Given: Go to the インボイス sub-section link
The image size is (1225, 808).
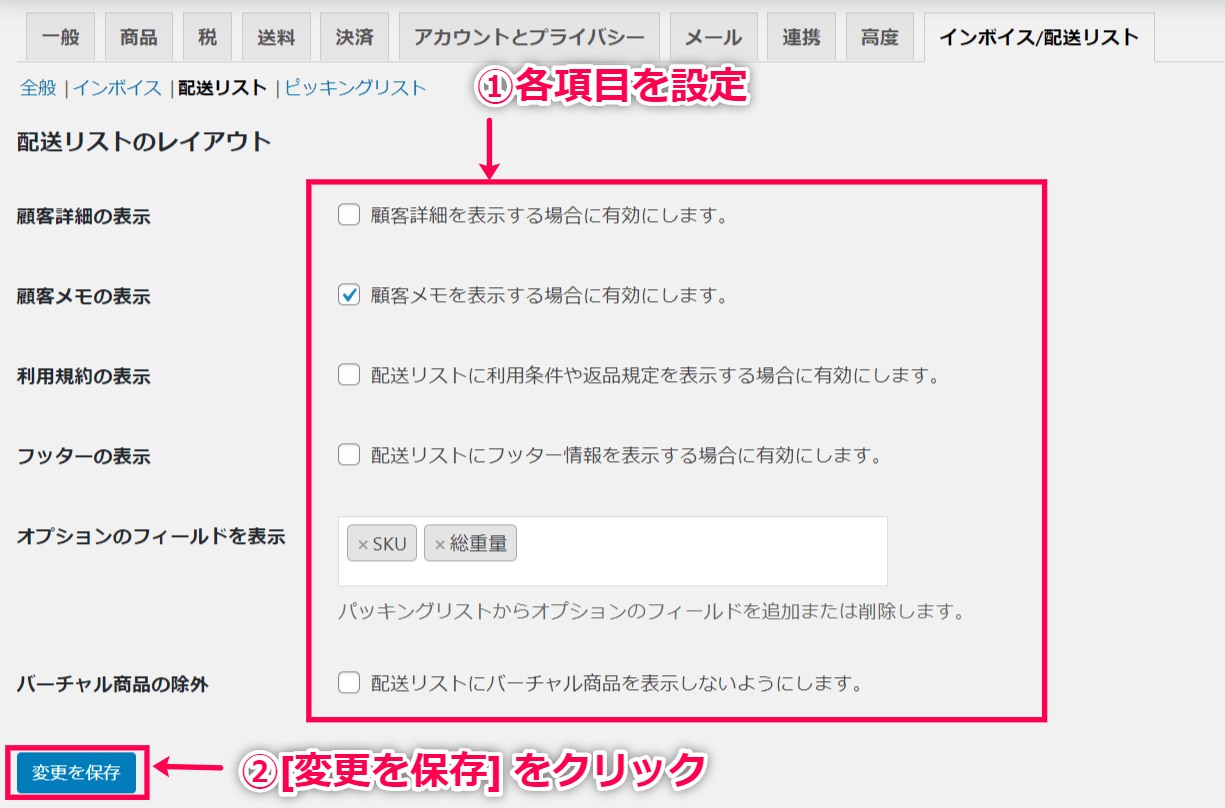Looking at the screenshot, I should pos(117,88).
